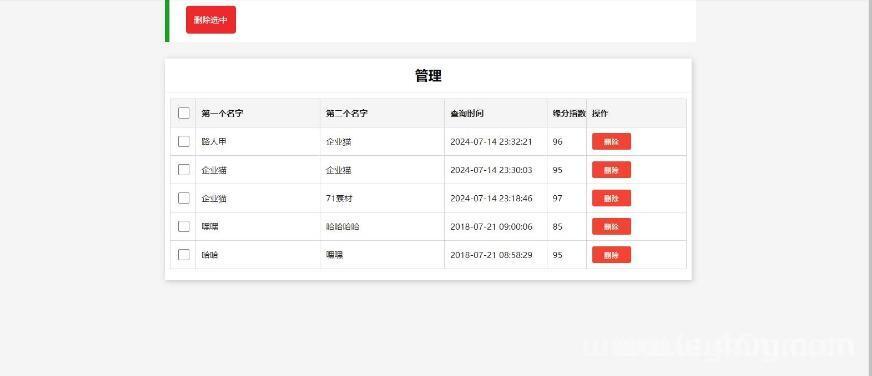This screenshot has height=376, width=872.
Task: Click the 第二个名字 column header
Action: 346,113
